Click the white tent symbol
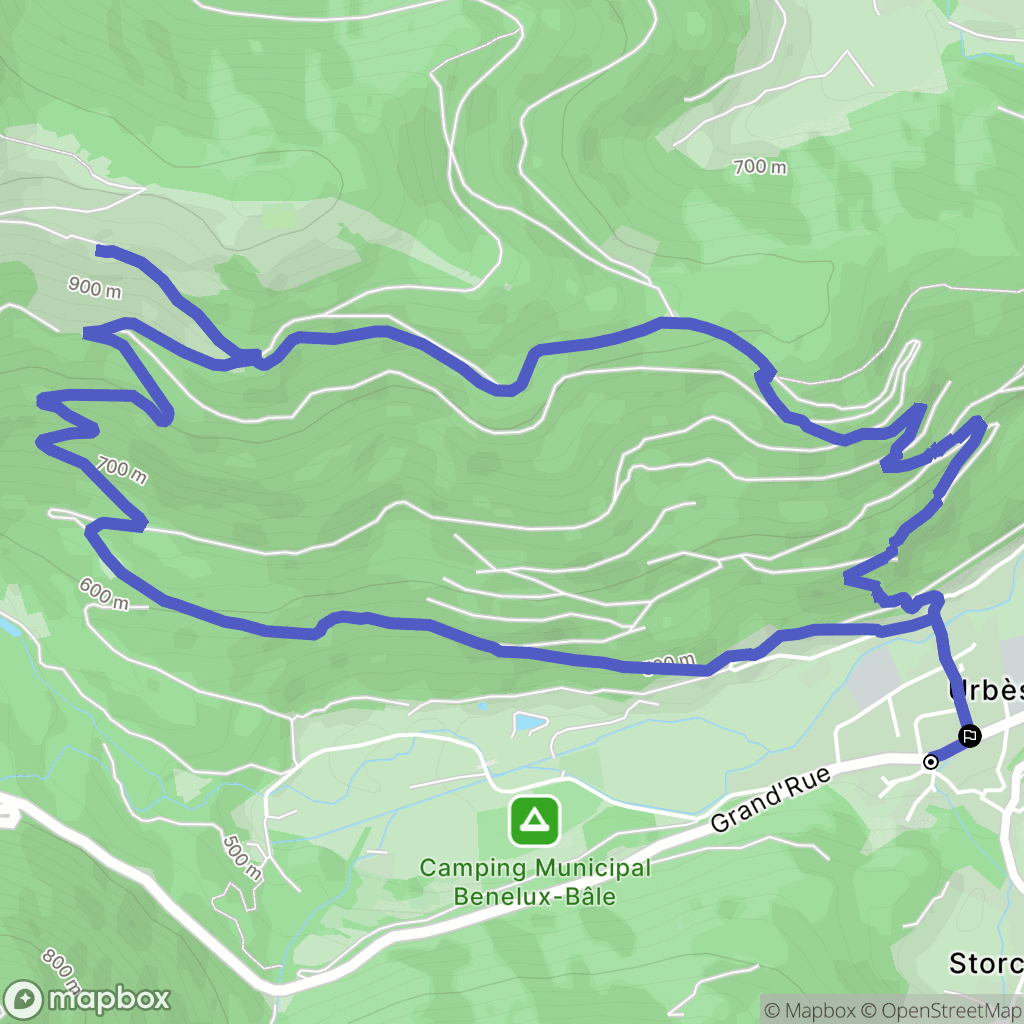 click(x=535, y=818)
